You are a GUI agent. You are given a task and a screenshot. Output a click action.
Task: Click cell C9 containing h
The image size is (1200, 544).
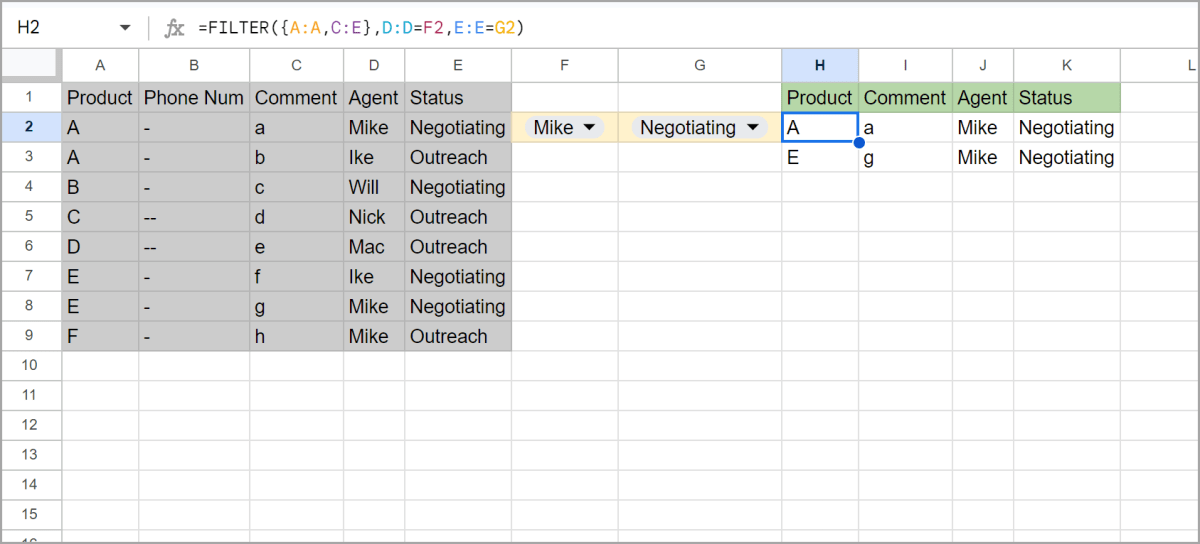tap(297, 336)
